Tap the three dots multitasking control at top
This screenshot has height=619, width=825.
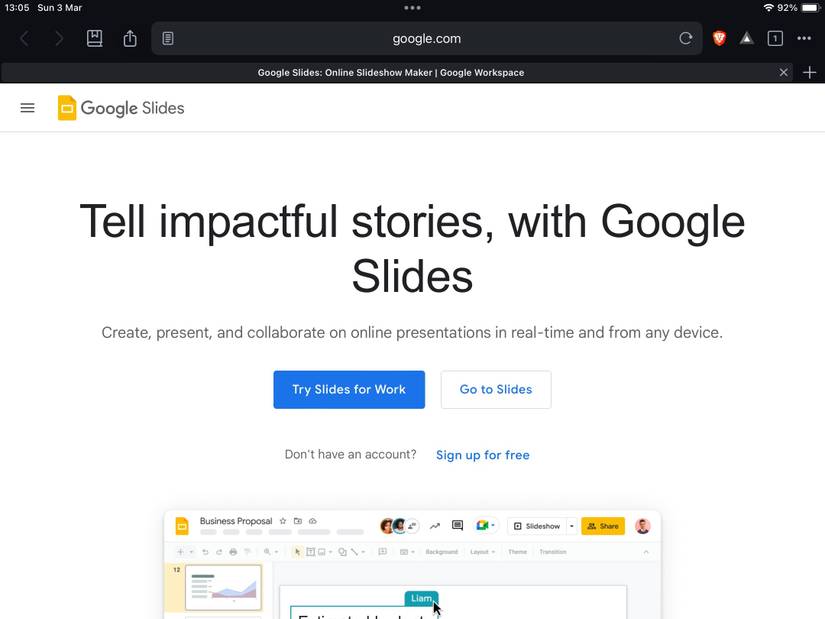click(x=412, y=8)
